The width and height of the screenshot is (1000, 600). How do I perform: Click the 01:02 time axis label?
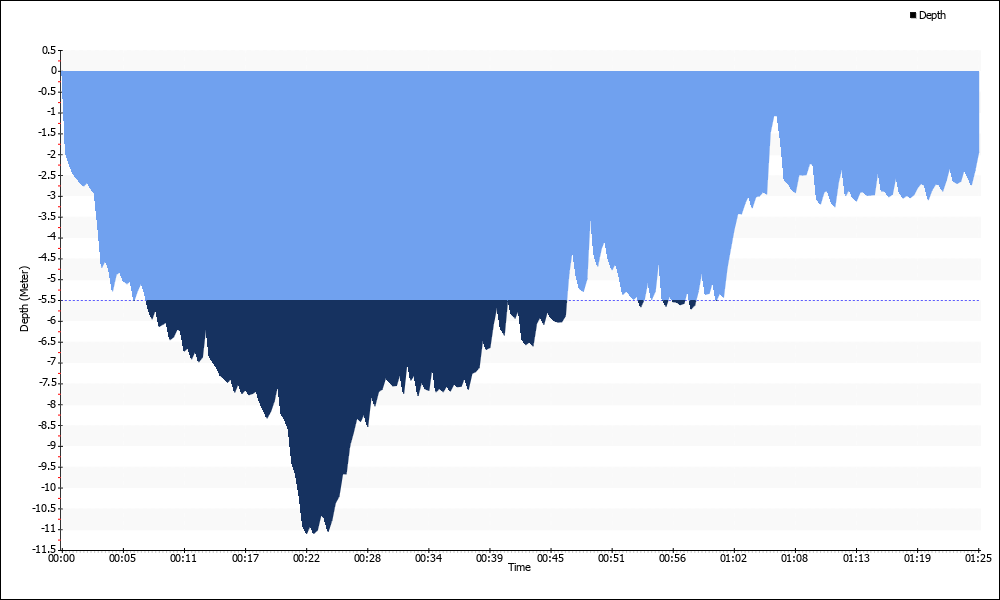point(734,559)
